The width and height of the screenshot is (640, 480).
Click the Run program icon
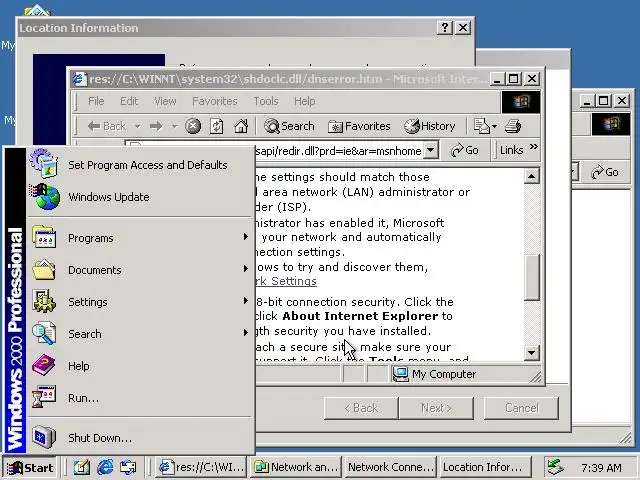[44, 397]
